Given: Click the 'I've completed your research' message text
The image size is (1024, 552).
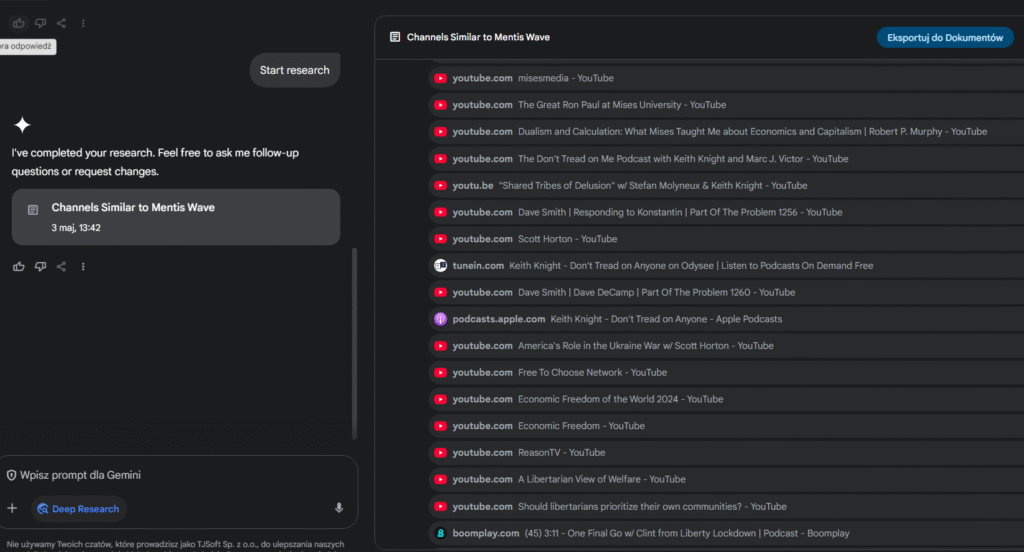Looking at the screenshot, I should click(155, 162).
